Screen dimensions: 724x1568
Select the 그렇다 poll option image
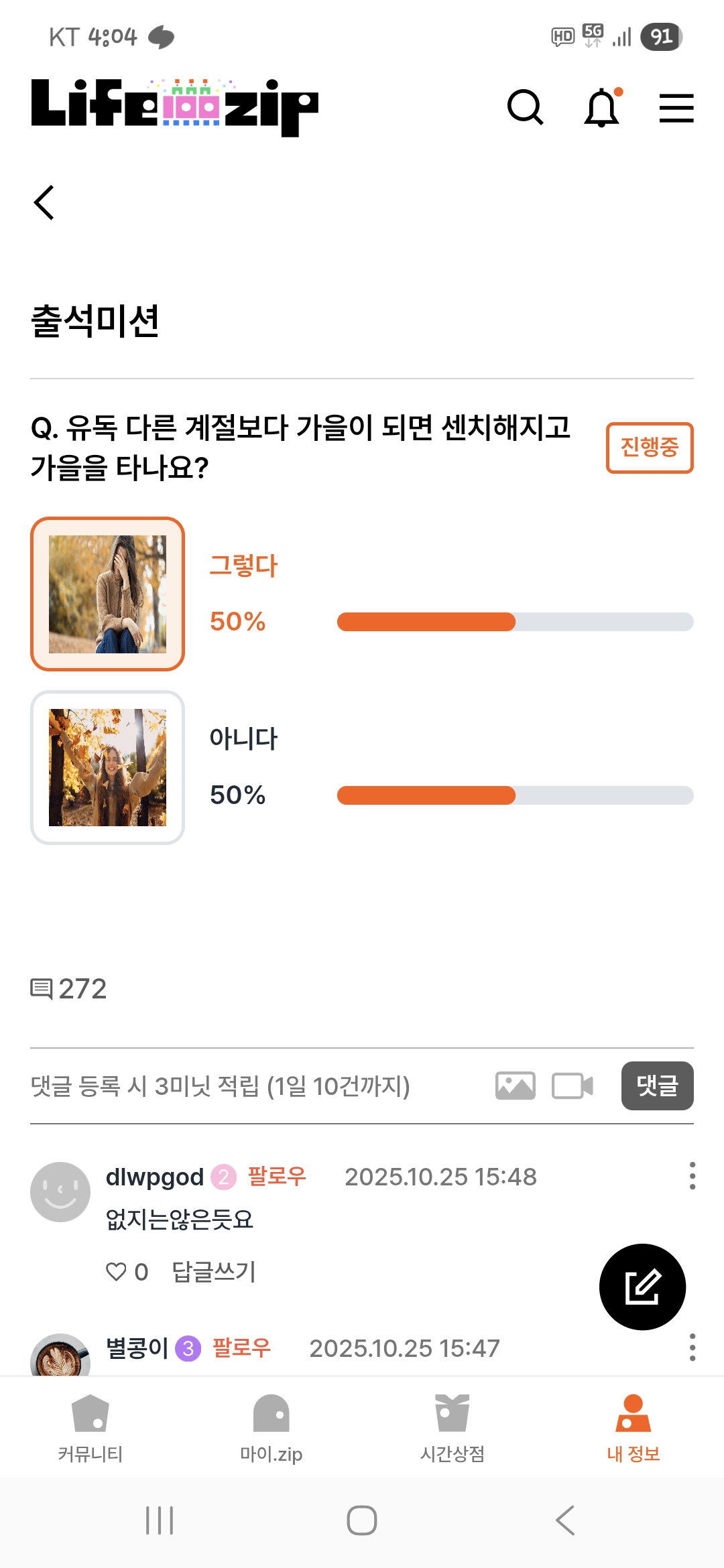(107, 594)
